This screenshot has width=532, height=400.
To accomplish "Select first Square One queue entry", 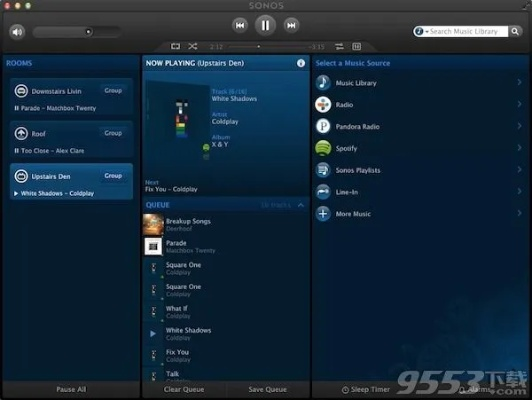I will pyautogui.click(x=226, y=268).
